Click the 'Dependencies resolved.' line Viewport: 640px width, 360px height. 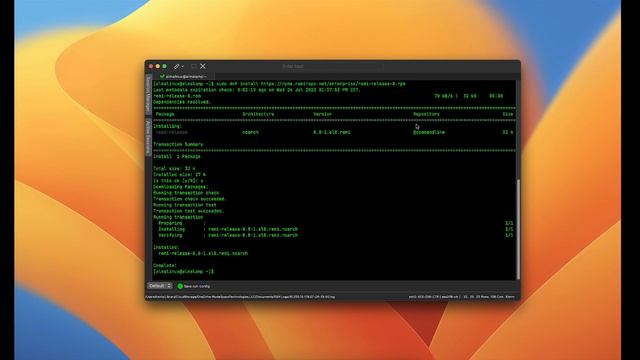(x=182, y=102)
